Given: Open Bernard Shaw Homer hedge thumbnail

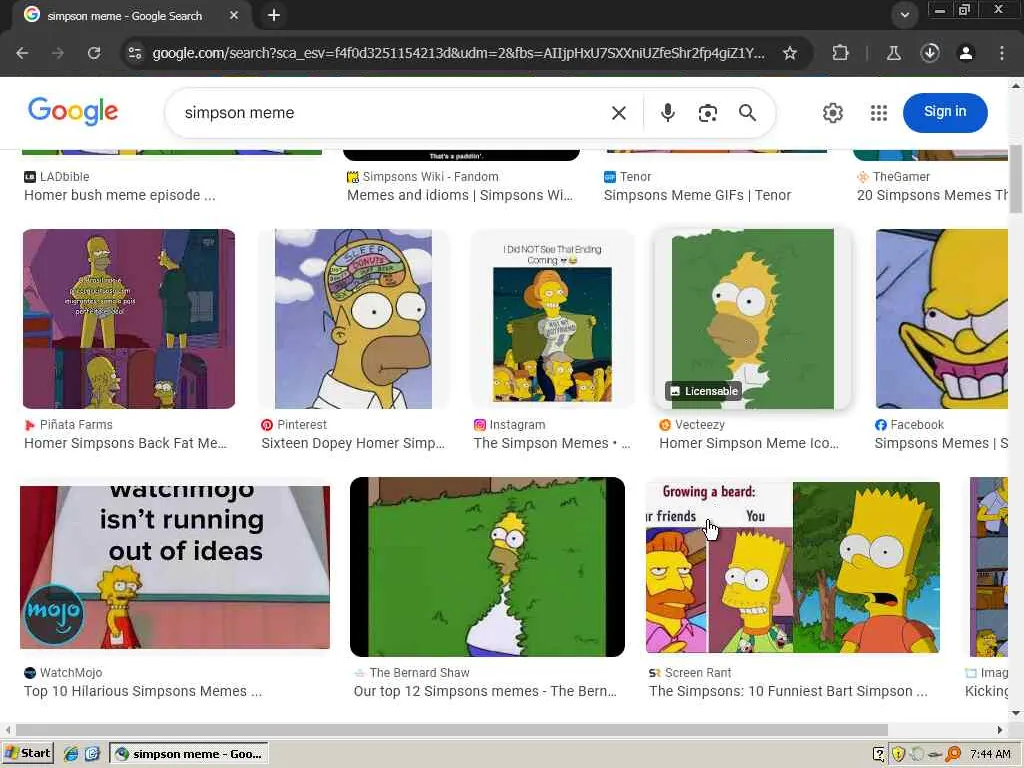Looking at the screenshot, I should 487,567.
